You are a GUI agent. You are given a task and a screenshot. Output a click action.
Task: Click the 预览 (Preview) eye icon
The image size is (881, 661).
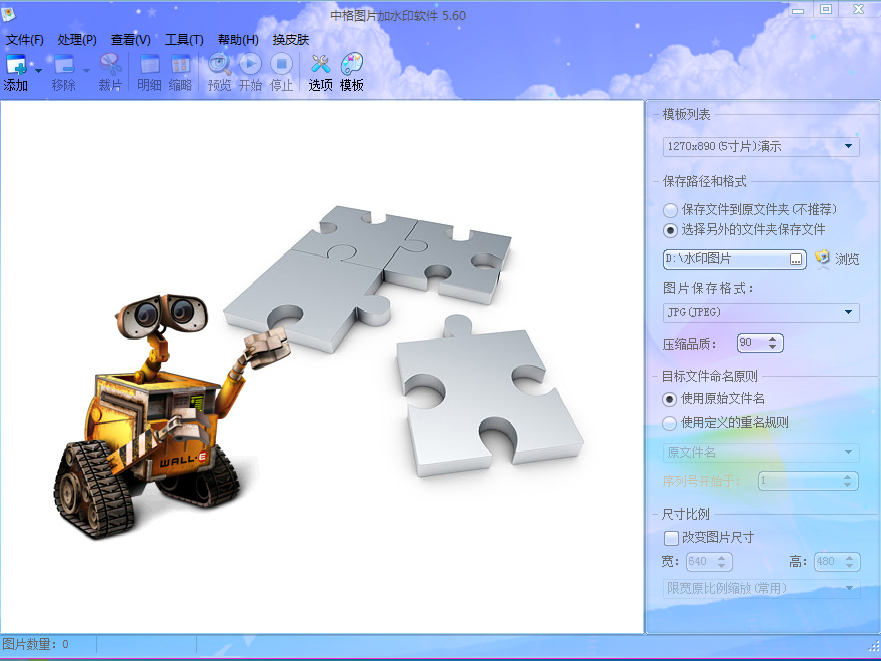219,64
